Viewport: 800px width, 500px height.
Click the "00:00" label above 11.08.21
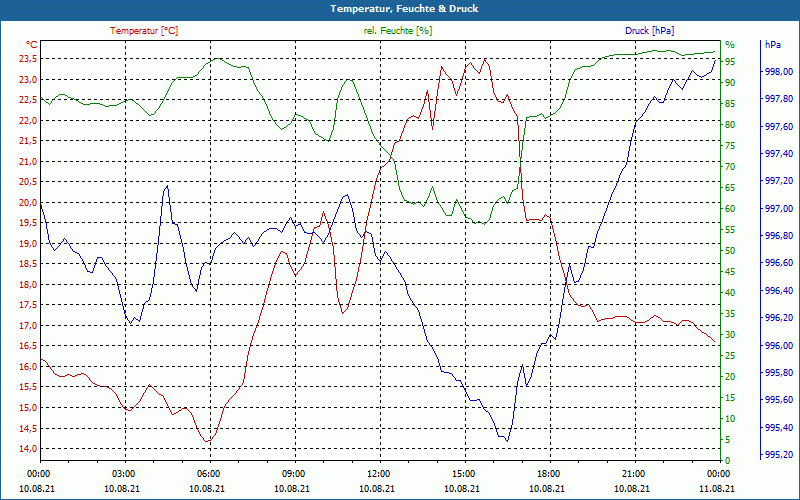(x=718, y=473)
